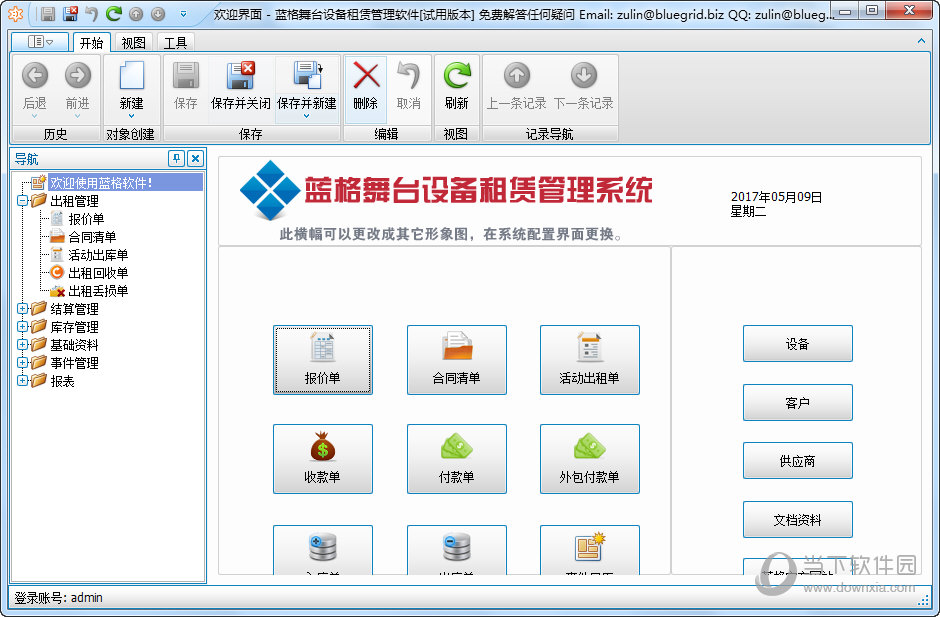Click the date text 2017年05月09日
This screenshot has height=617, width=940.
[x=776, y=197]
